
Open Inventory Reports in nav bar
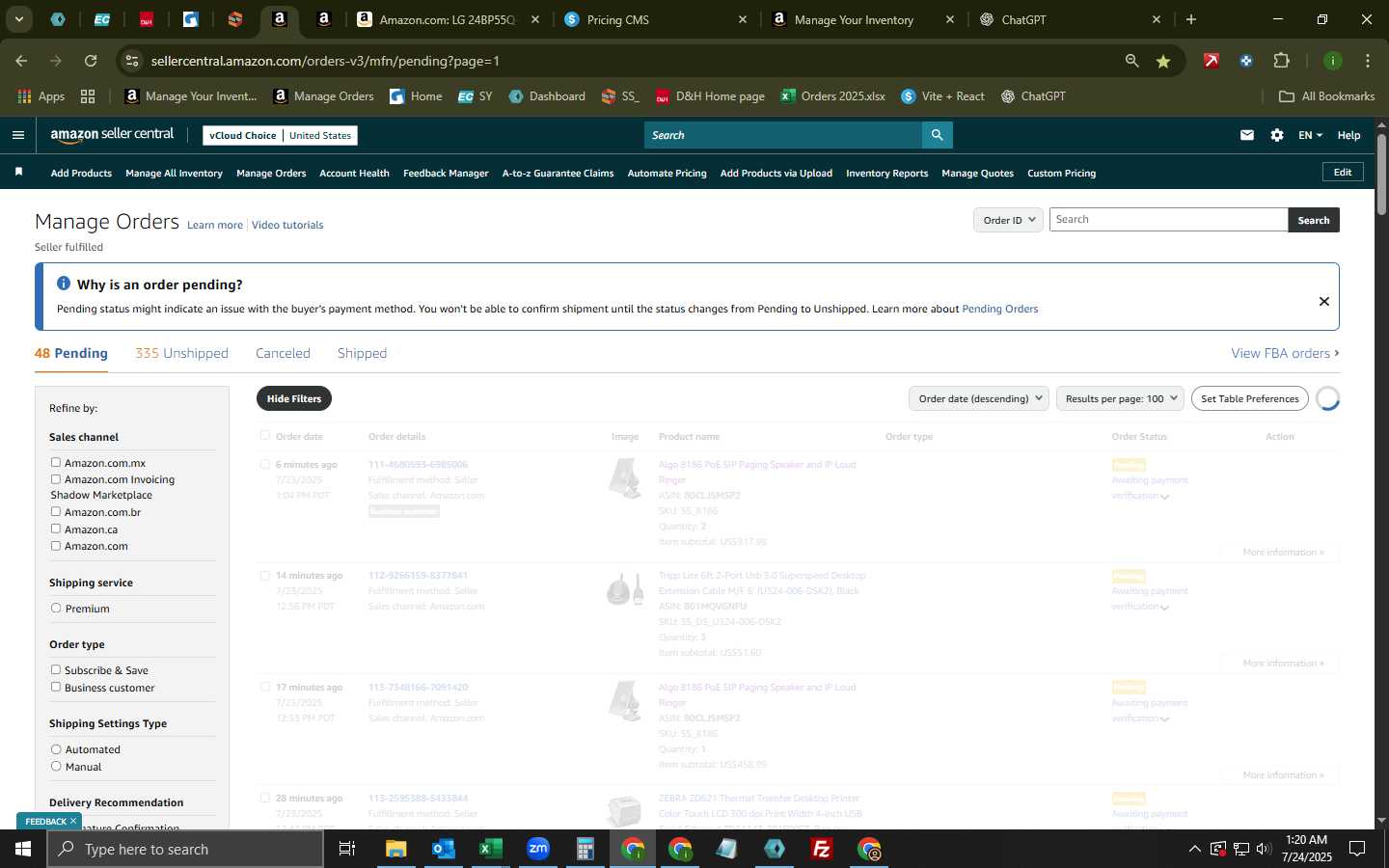[886, 174]
